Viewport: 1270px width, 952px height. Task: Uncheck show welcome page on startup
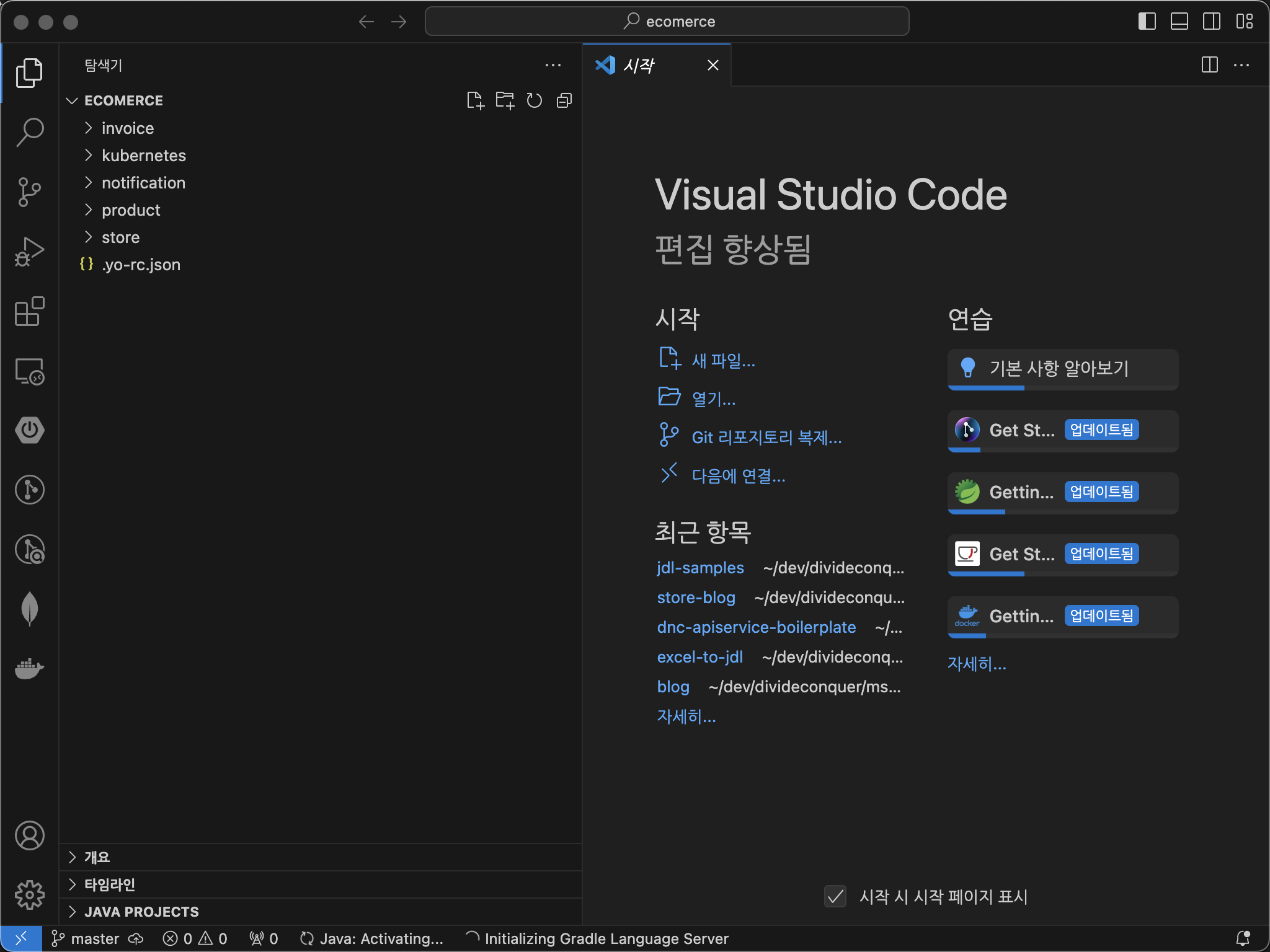click(835, 896)
